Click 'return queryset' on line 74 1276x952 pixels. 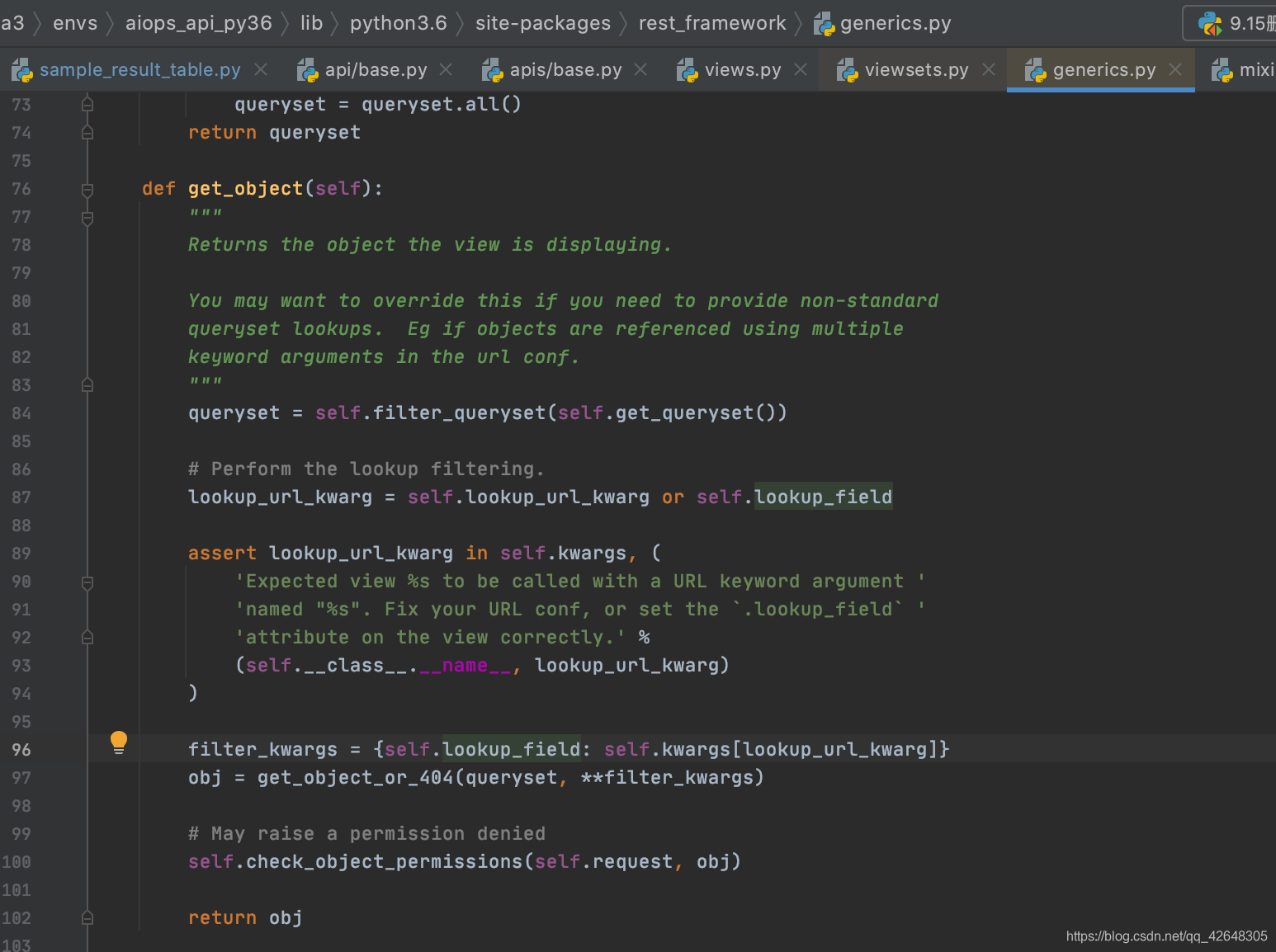pos(275,133)
